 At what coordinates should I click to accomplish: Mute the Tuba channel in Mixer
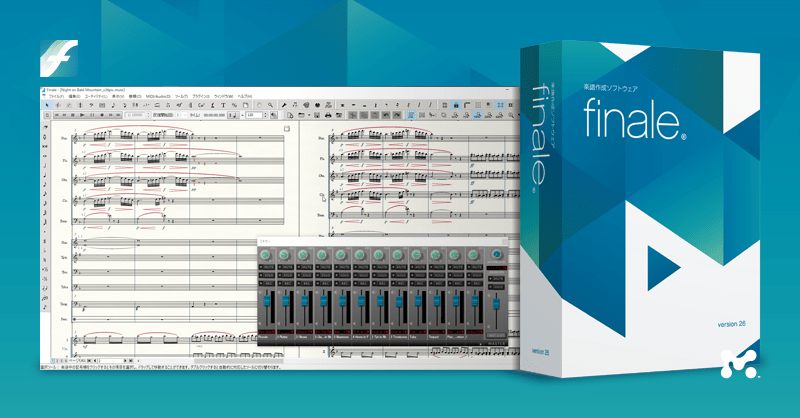(418, 267)
